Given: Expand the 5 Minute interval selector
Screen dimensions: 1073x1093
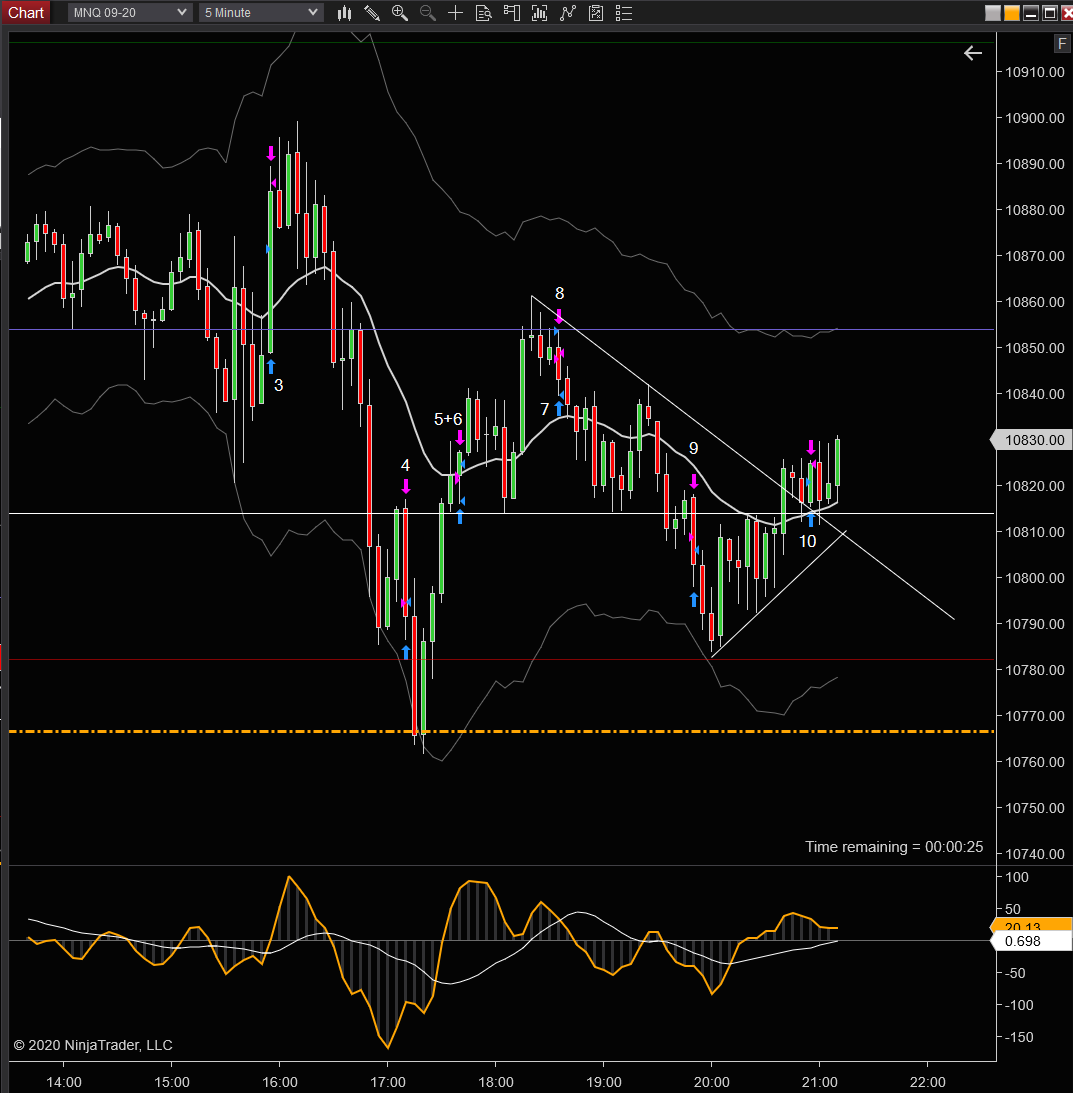Looking at the screenshot, I should (x=261, y=13).
